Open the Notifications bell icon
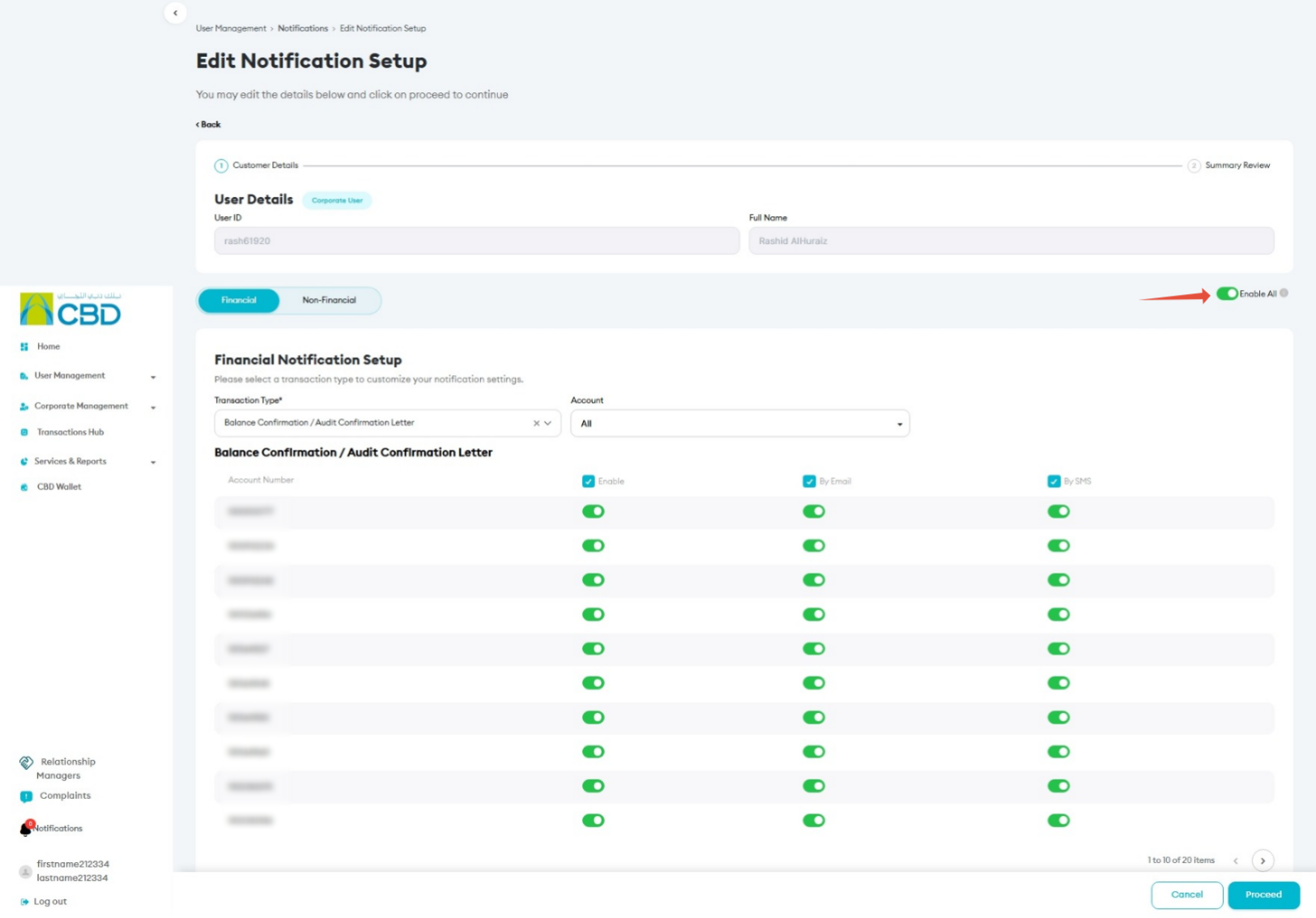Screen dimensions: 1316x918 point(26,828)
